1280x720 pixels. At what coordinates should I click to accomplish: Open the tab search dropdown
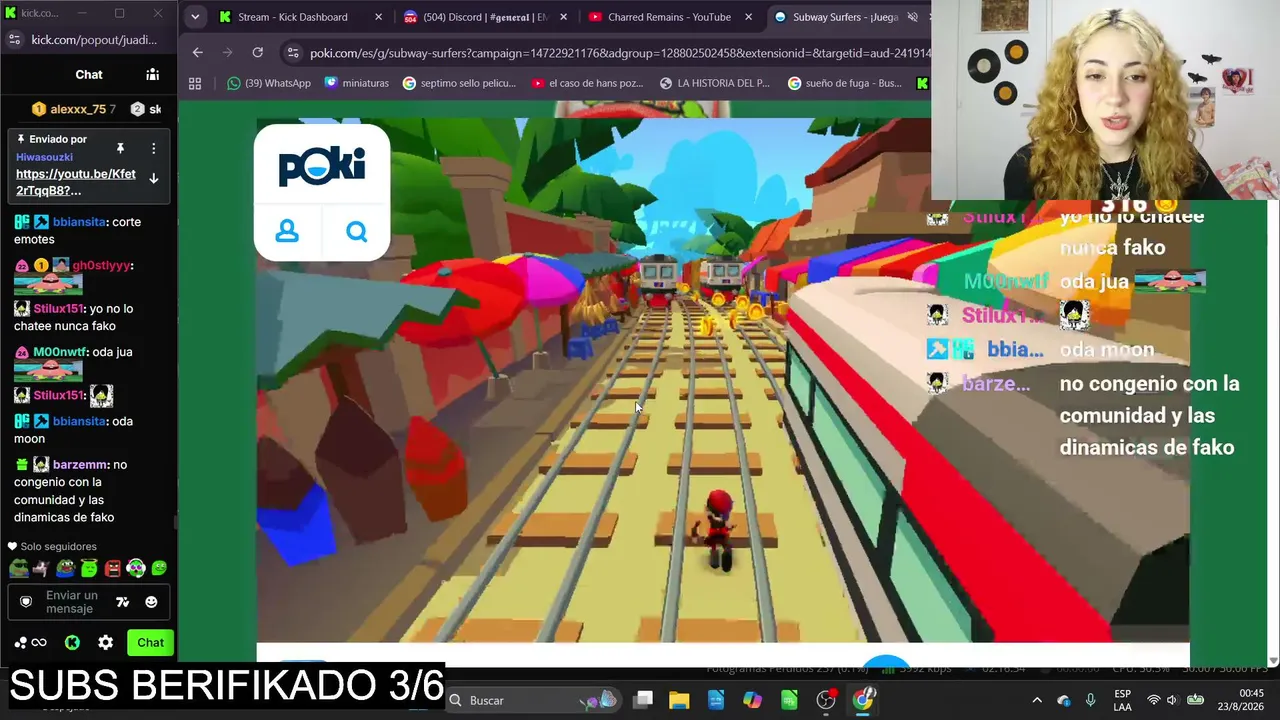[x=195, y=17]
